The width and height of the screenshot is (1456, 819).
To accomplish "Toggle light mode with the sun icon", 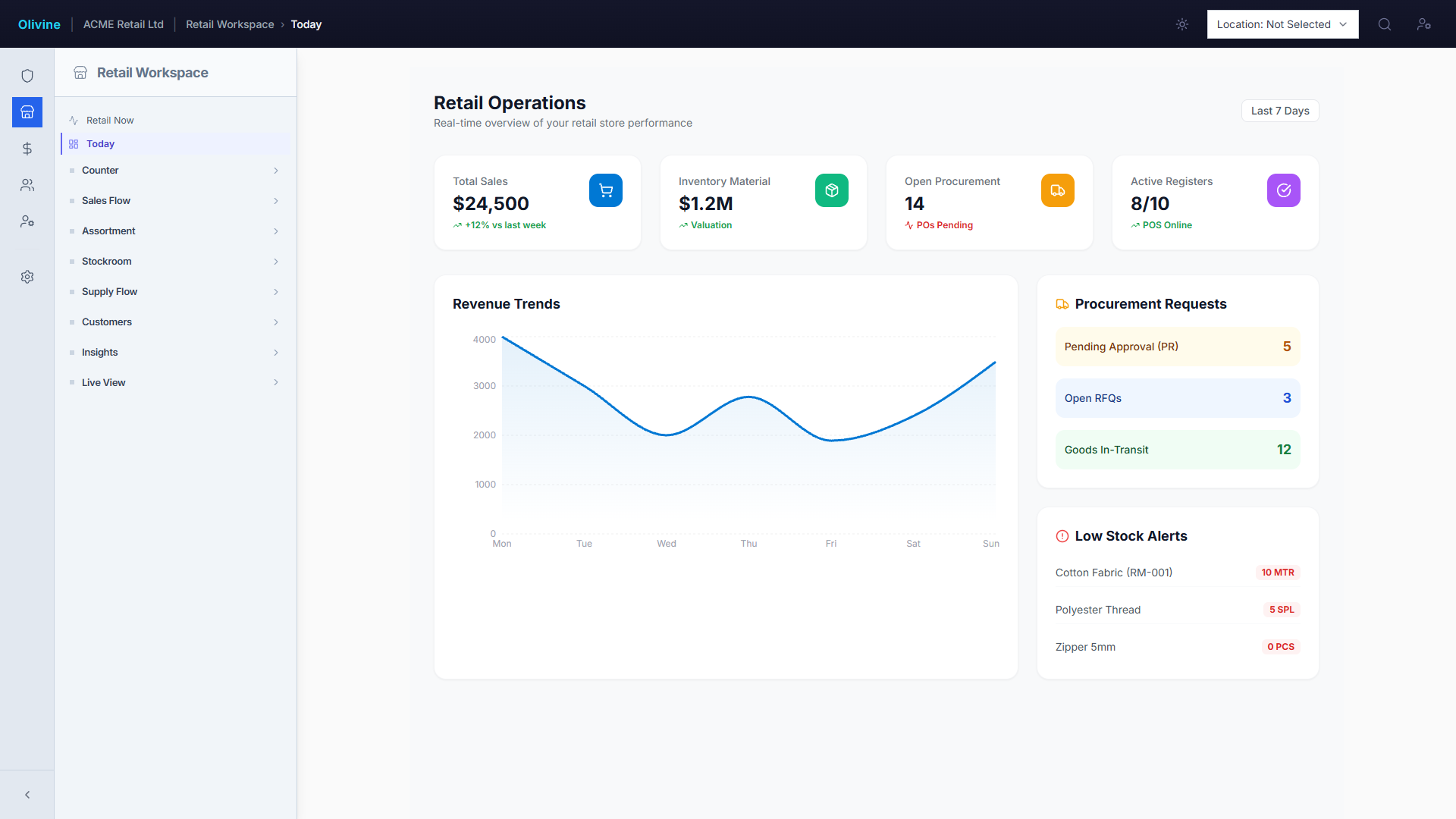I will click(x=1181, y=24).
